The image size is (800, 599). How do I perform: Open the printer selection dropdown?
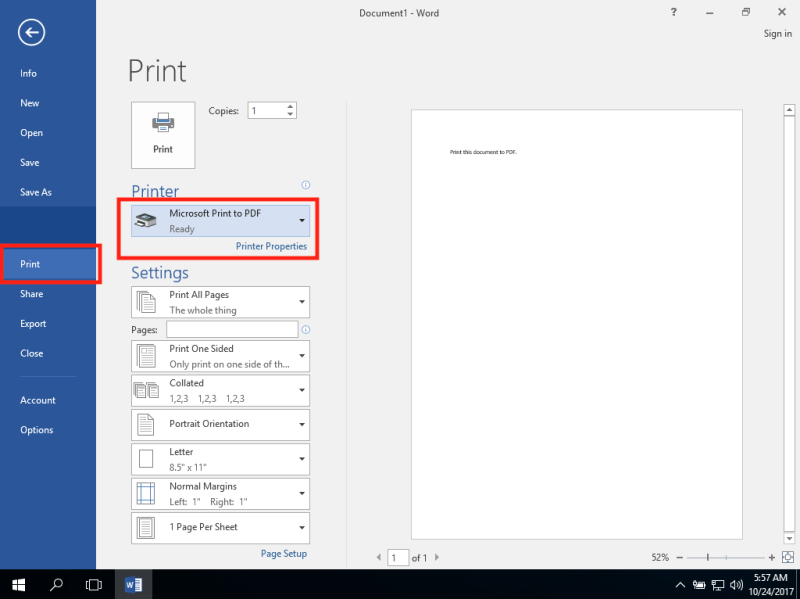tap(301, 220)
